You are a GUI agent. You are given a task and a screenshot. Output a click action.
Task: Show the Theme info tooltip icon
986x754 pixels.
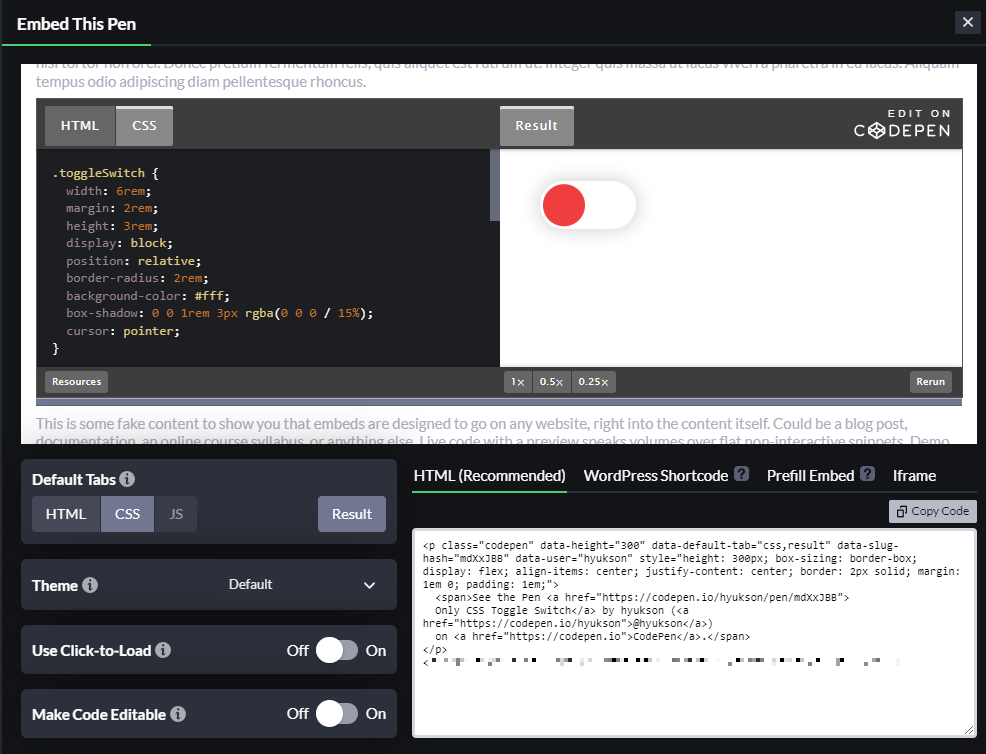tap(90, 585)
